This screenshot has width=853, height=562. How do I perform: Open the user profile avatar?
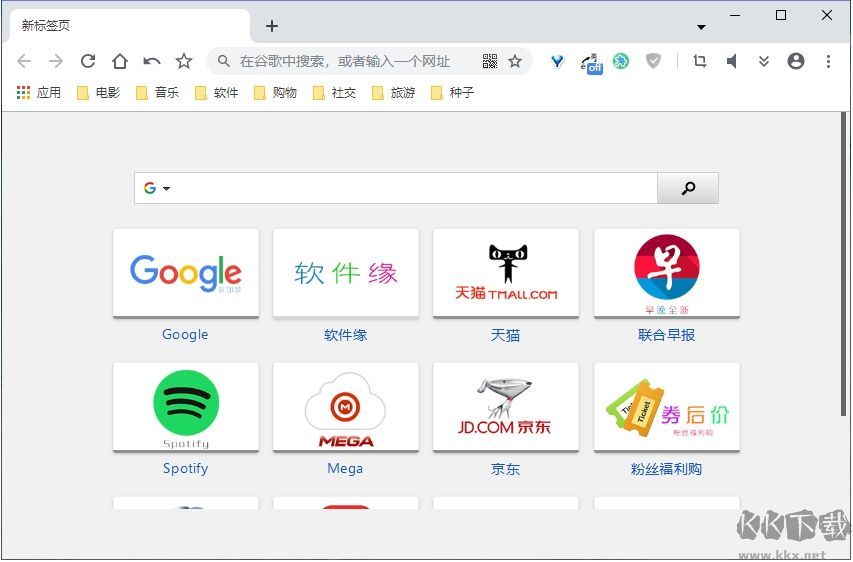point(795,61)
